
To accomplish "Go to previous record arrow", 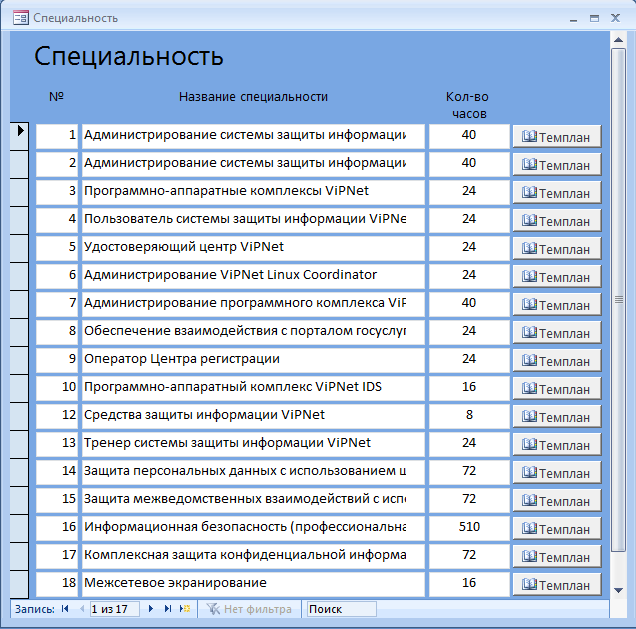I will [x=82, y=609].
